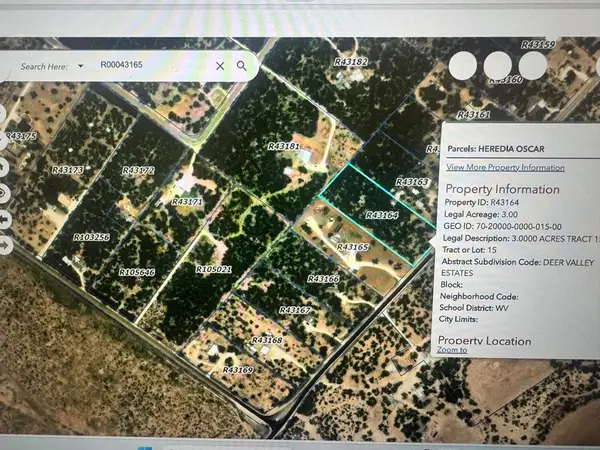Select parcel R43165 on the map
The height and width of the screenshot is (450, 600).
tap(353, 246)
